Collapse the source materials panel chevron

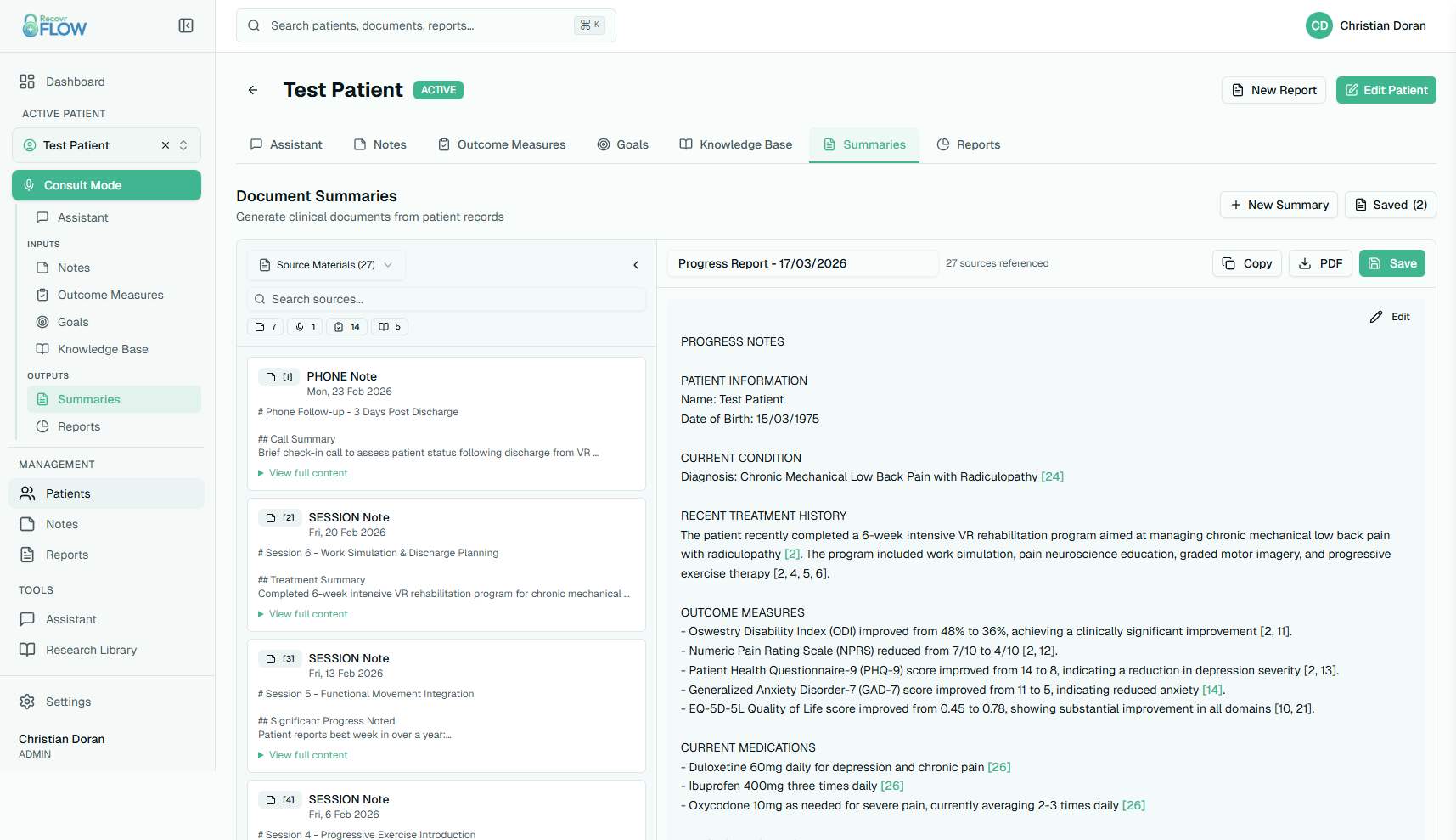tap(636, 265)
